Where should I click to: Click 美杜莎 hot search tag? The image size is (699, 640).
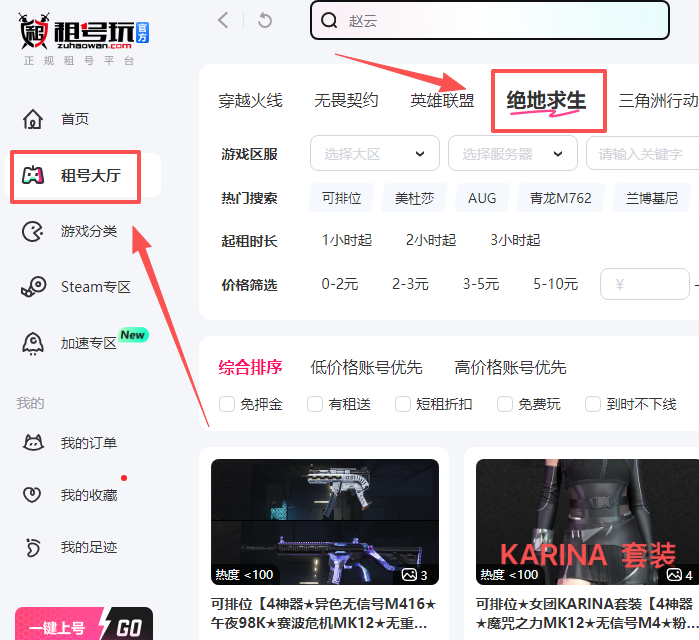tap(415, 197)
